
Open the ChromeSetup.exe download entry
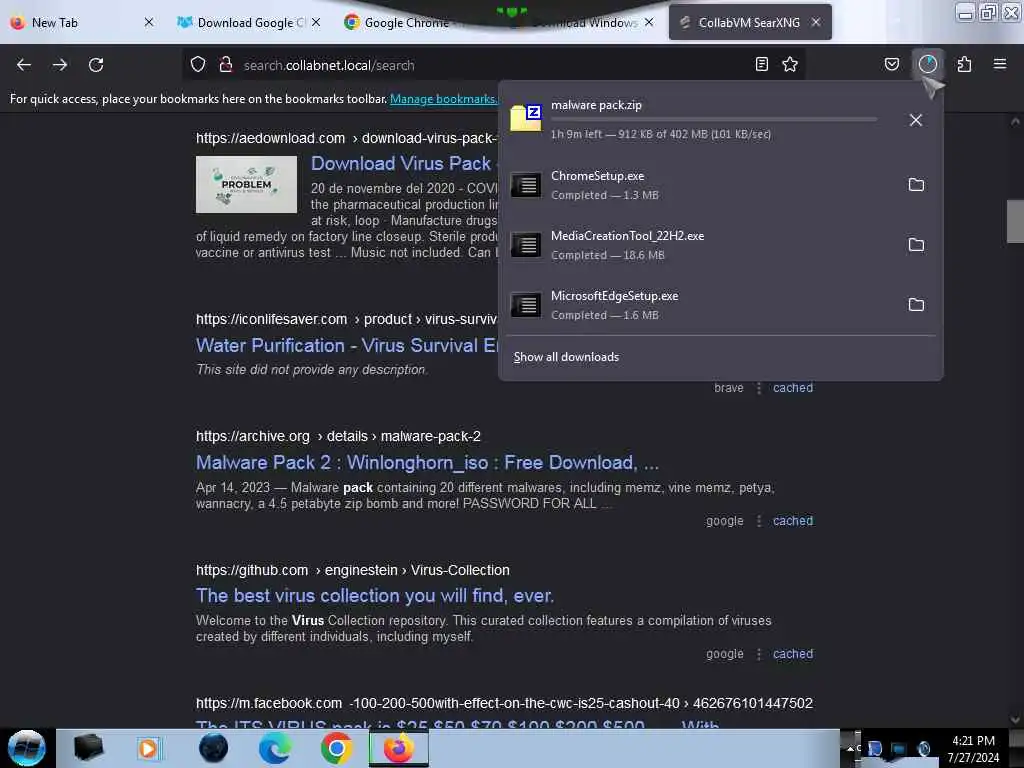(x=699, y=185)
